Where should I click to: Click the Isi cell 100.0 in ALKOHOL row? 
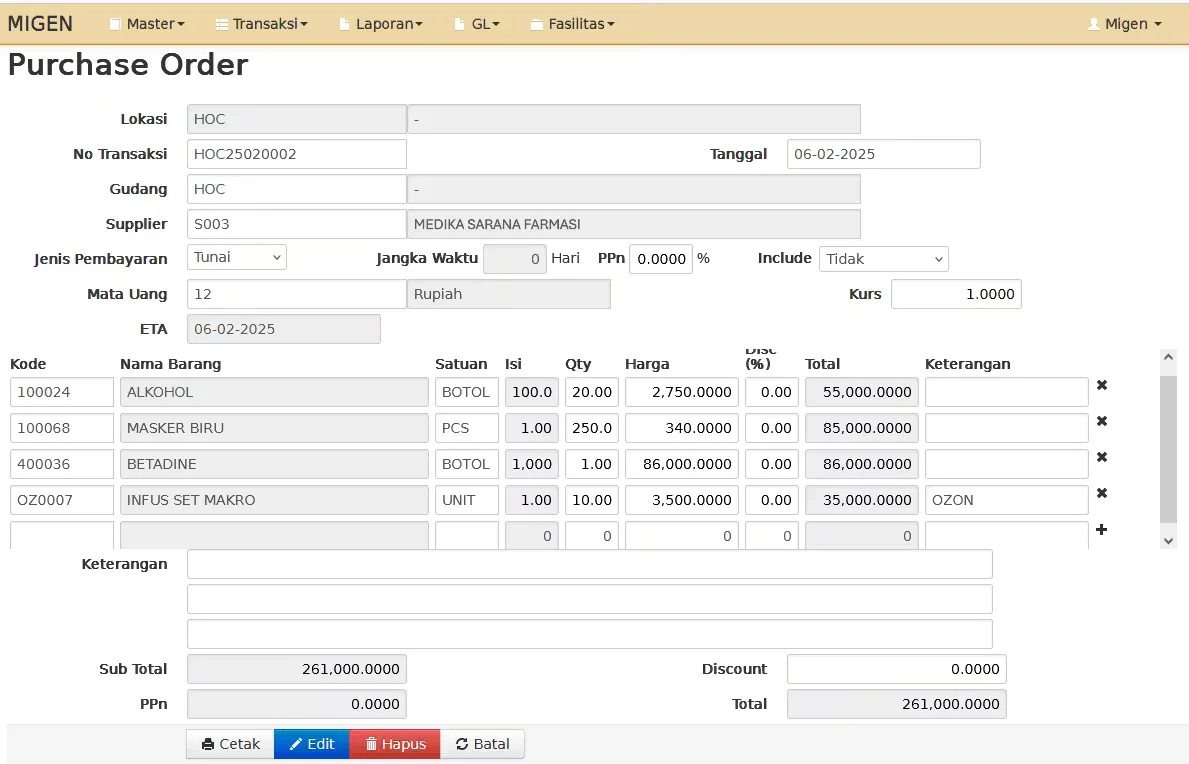coord(532,392)
